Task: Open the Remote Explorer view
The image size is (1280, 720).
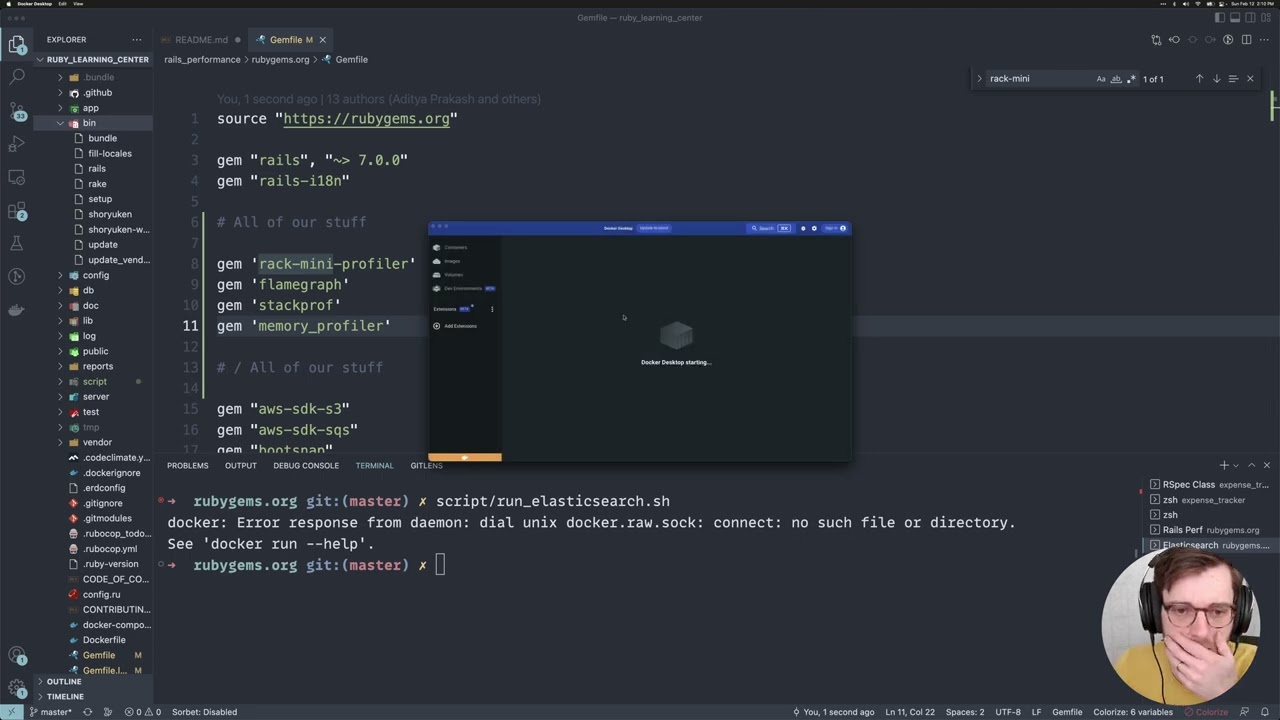Action: (16, 177)
